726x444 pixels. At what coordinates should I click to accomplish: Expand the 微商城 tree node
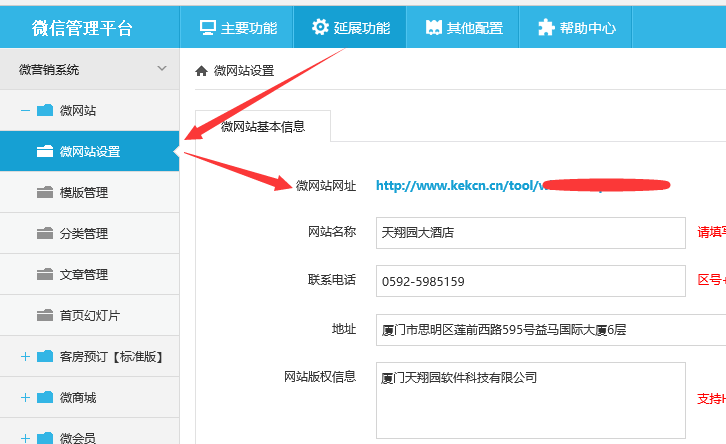[x=25, y=397]
